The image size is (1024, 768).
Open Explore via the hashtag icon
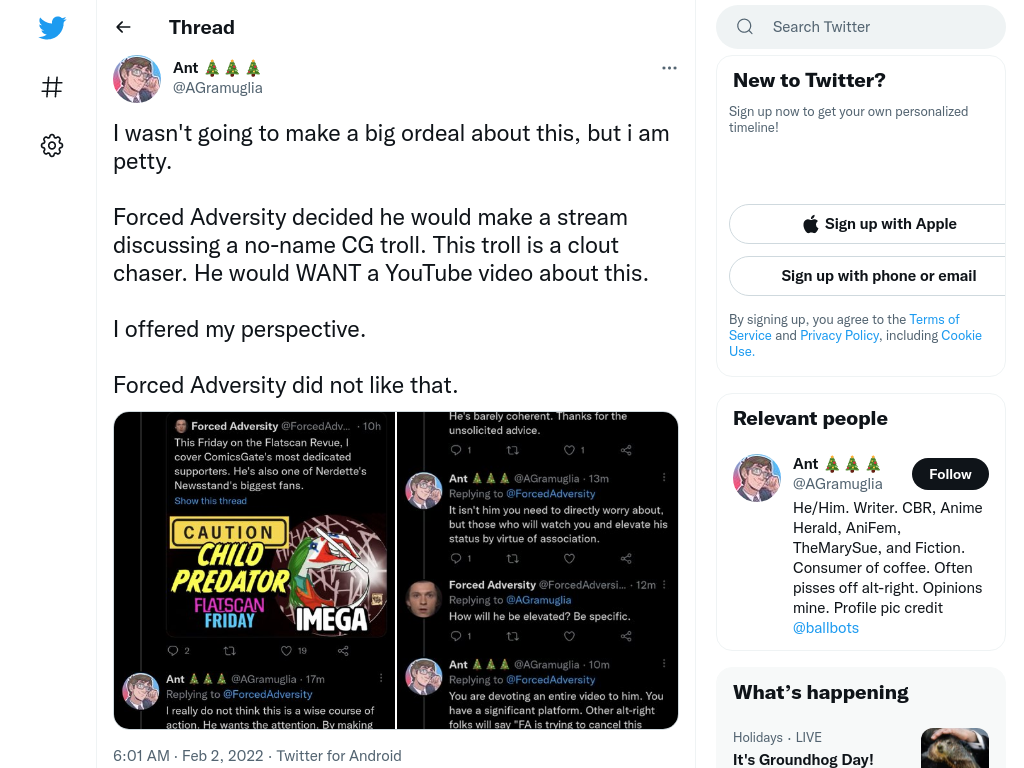click(52, 87)
